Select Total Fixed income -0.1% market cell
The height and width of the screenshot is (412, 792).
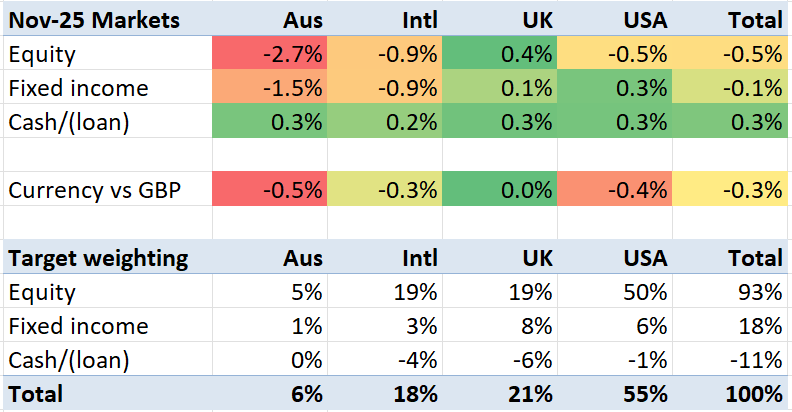pyautogui.click(x=731, y=88)
